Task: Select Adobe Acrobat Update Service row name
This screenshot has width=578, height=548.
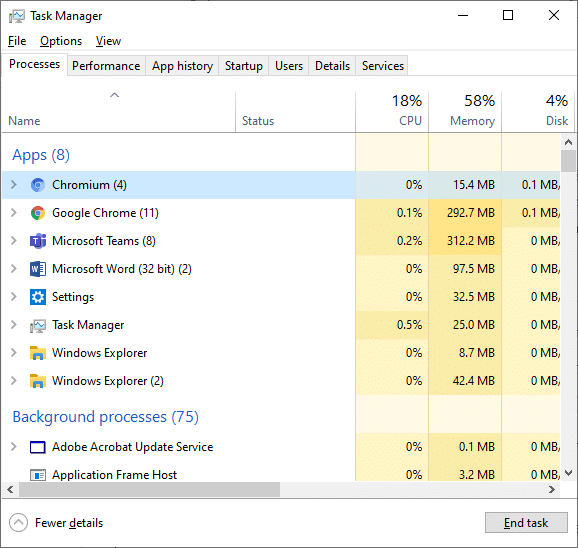Action: (x=132, y=447)
